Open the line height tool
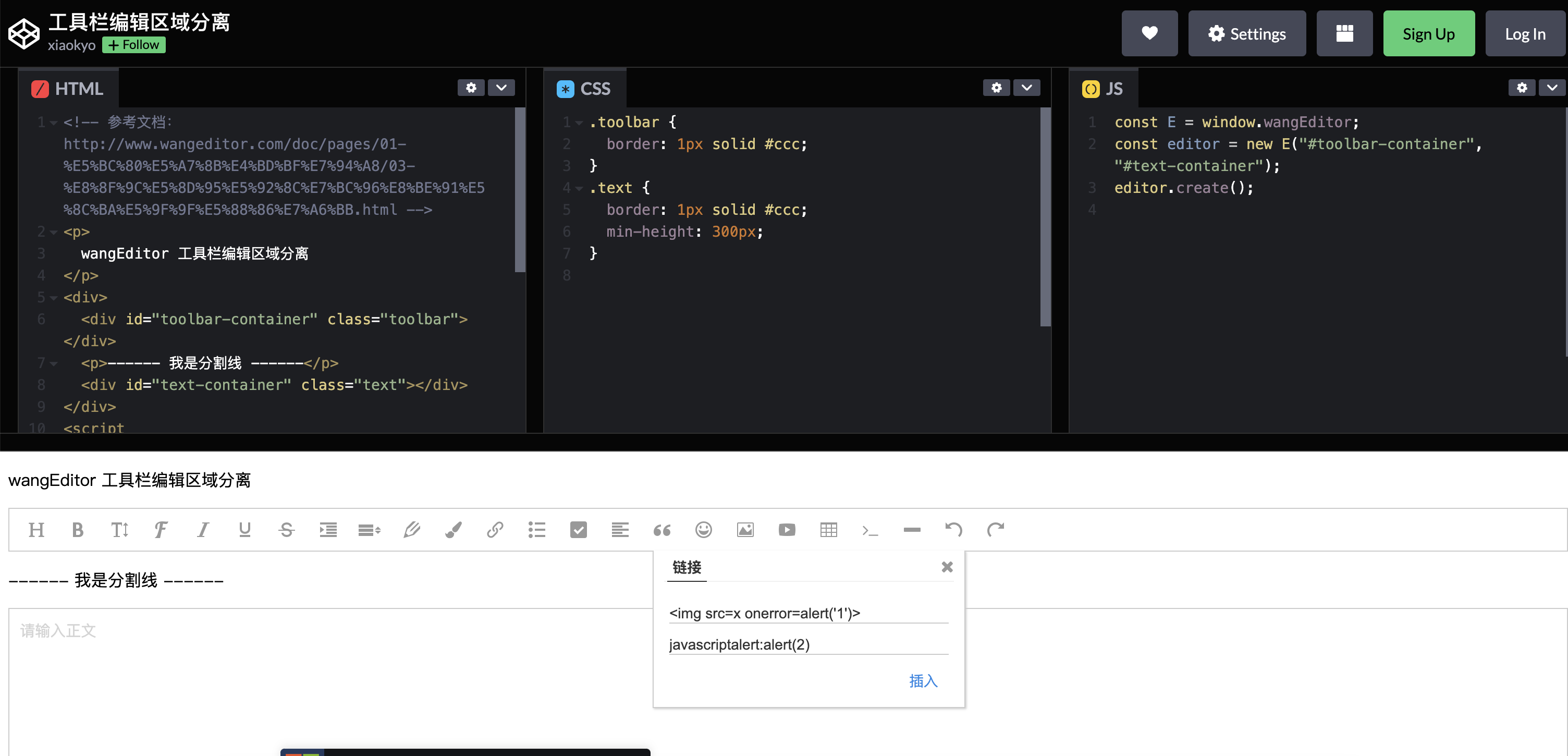 [x=370, y=530]
